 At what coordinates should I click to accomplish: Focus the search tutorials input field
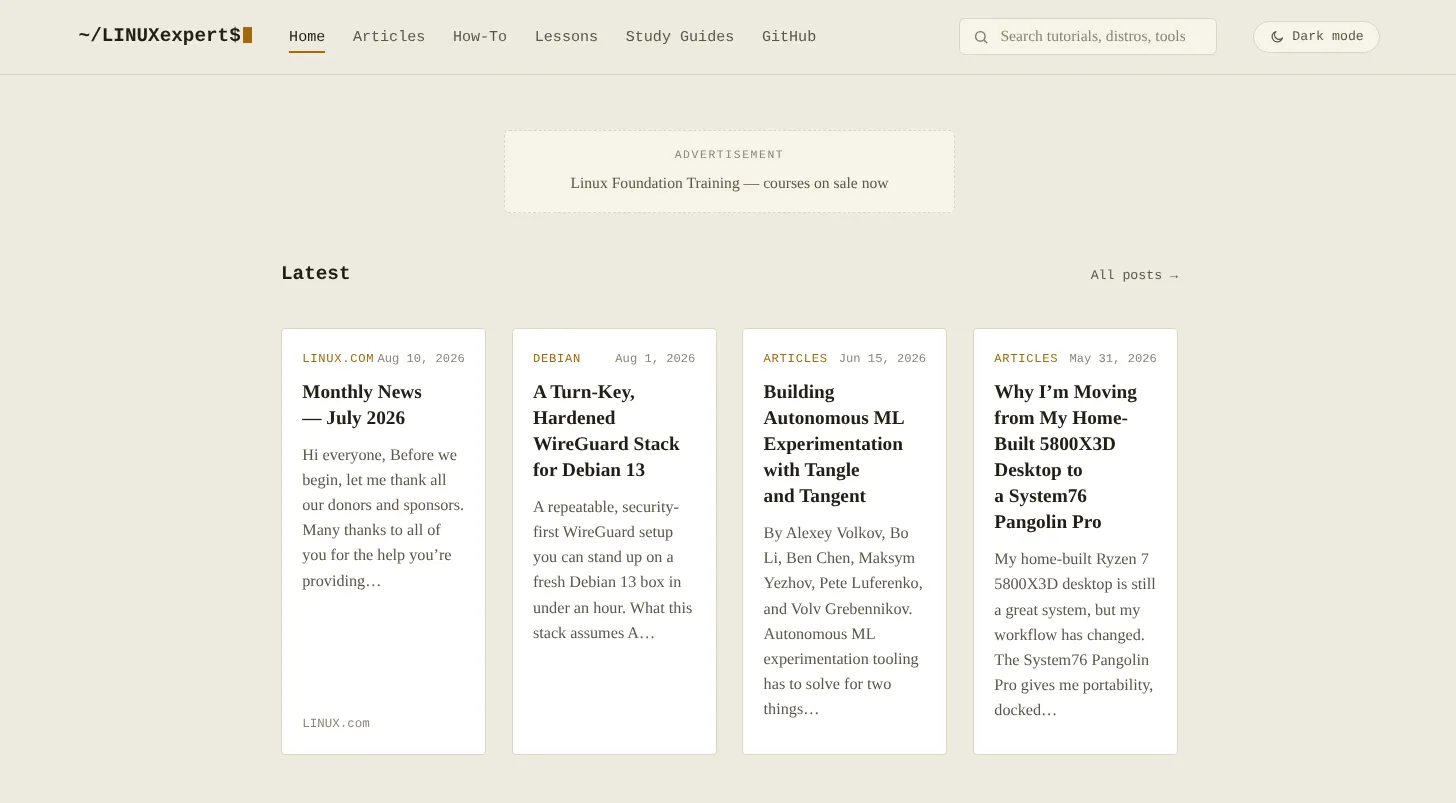point(1088,37)
